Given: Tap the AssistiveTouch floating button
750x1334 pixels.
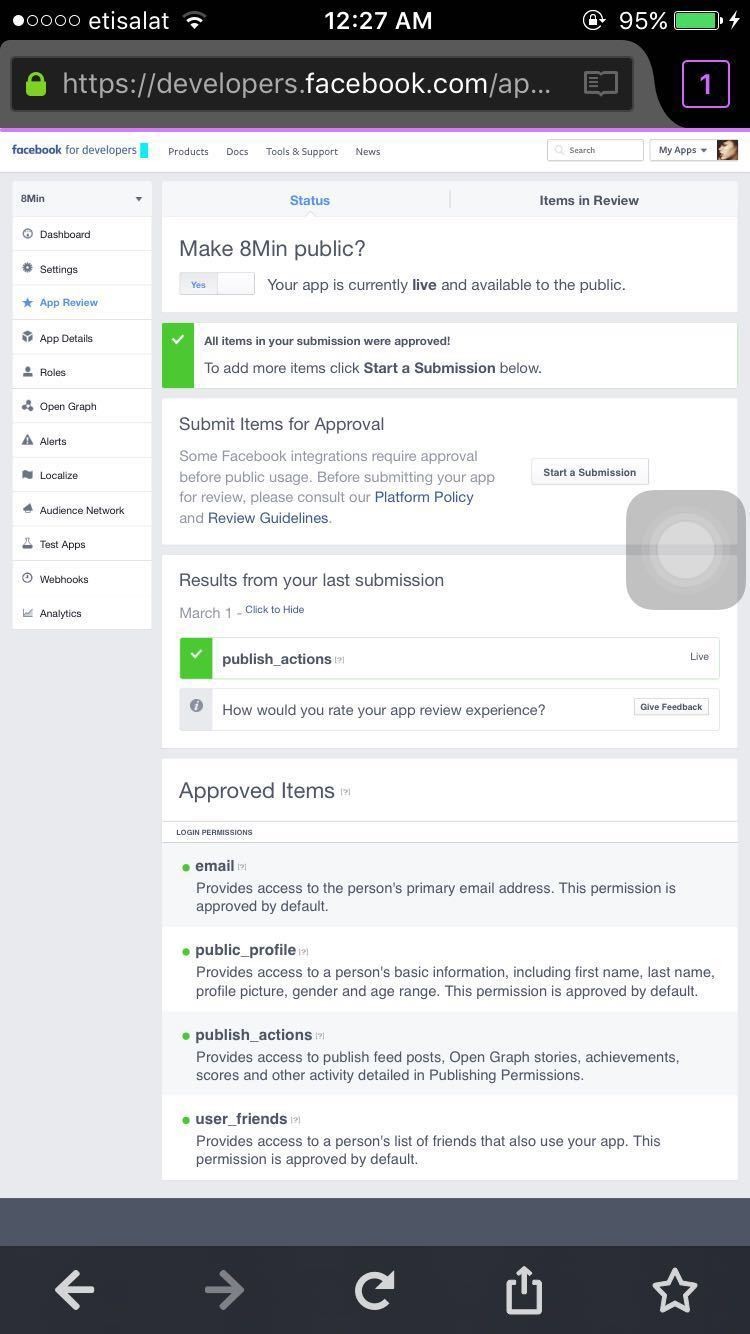Looking at the screenshot, I should (x=686, y=549).
